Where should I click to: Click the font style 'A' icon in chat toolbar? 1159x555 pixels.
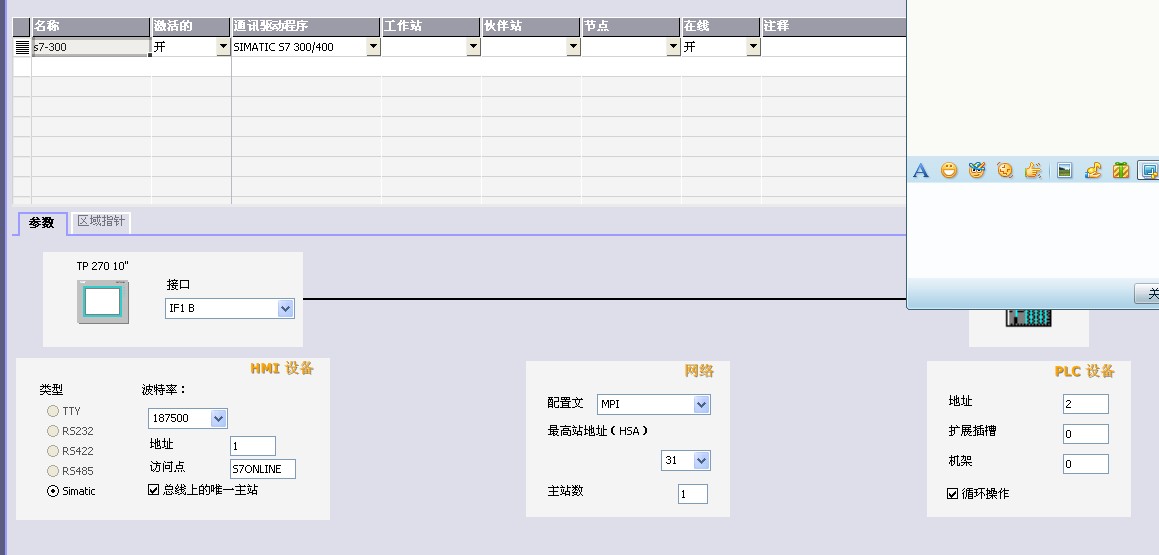point(921,171)
